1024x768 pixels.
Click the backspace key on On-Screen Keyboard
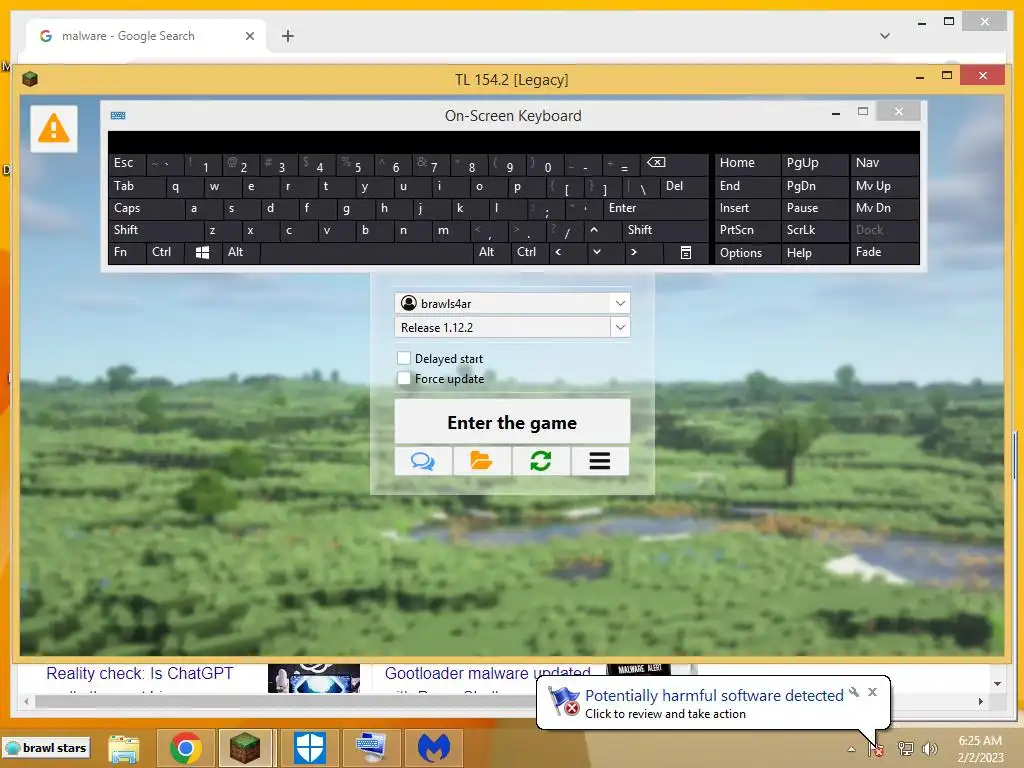coord(673,163)
